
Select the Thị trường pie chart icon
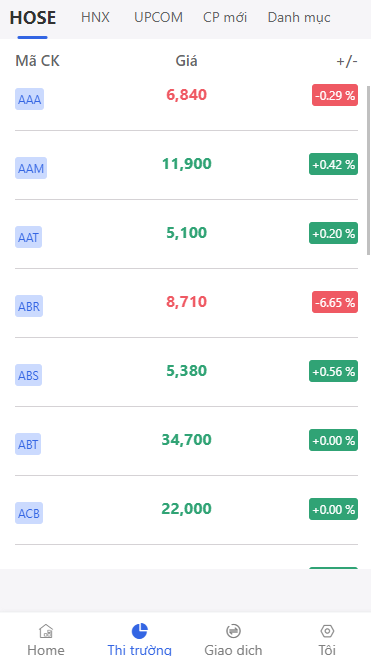(140, 630)
